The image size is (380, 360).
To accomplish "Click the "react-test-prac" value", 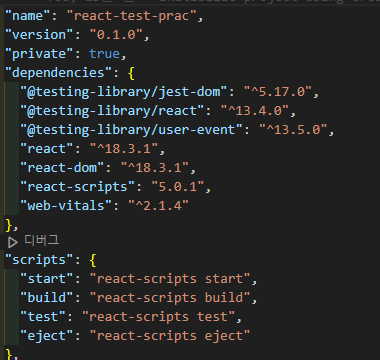I will tap(132, 16).
